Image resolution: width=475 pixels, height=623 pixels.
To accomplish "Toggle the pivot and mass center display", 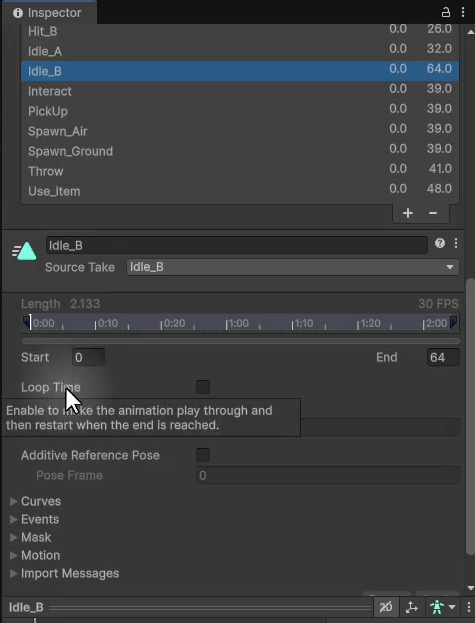I will [x=411, y=607].
